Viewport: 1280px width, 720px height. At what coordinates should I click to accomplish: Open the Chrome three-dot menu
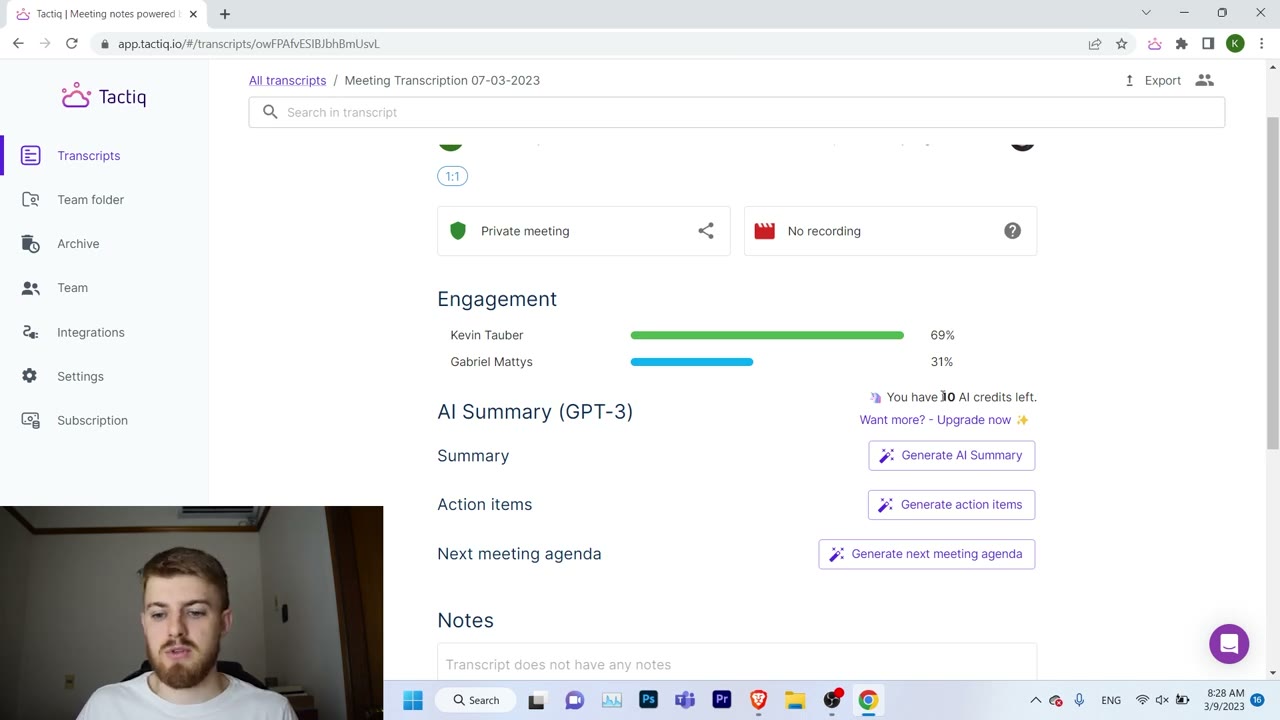coord(1261,44)
